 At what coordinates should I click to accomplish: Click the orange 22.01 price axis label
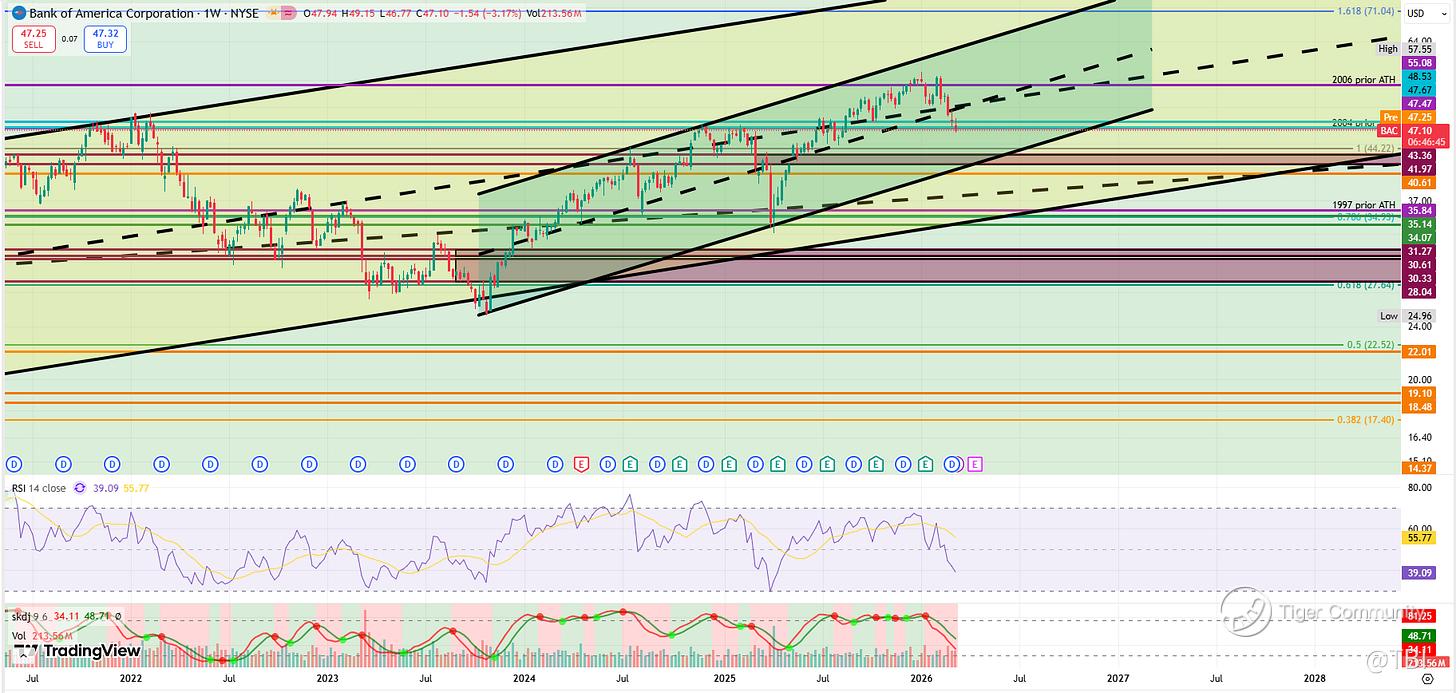coord(1418,352)
